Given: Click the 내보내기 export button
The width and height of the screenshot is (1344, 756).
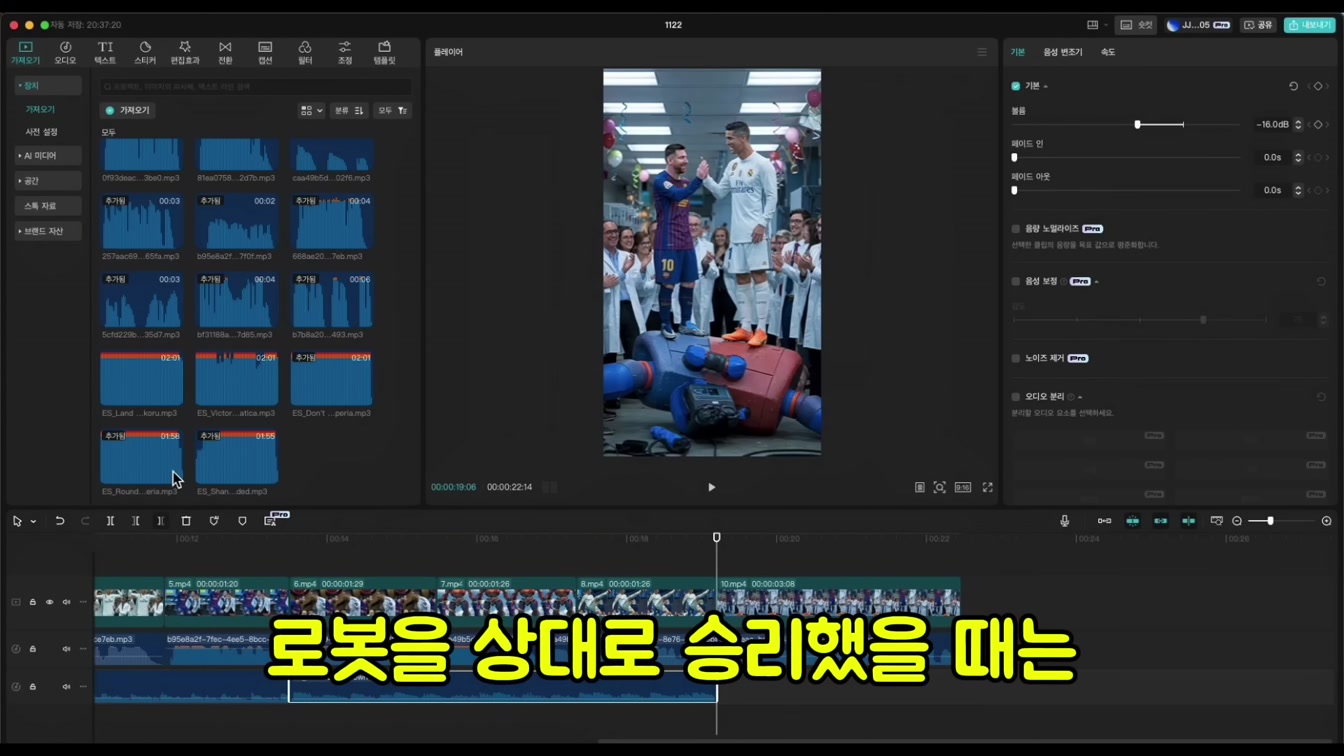Looking at the screenshot, I should [1310, 25].
